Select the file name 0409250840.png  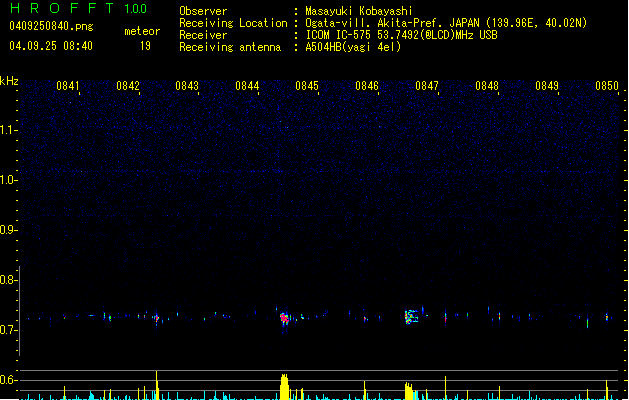pos(51,26)
